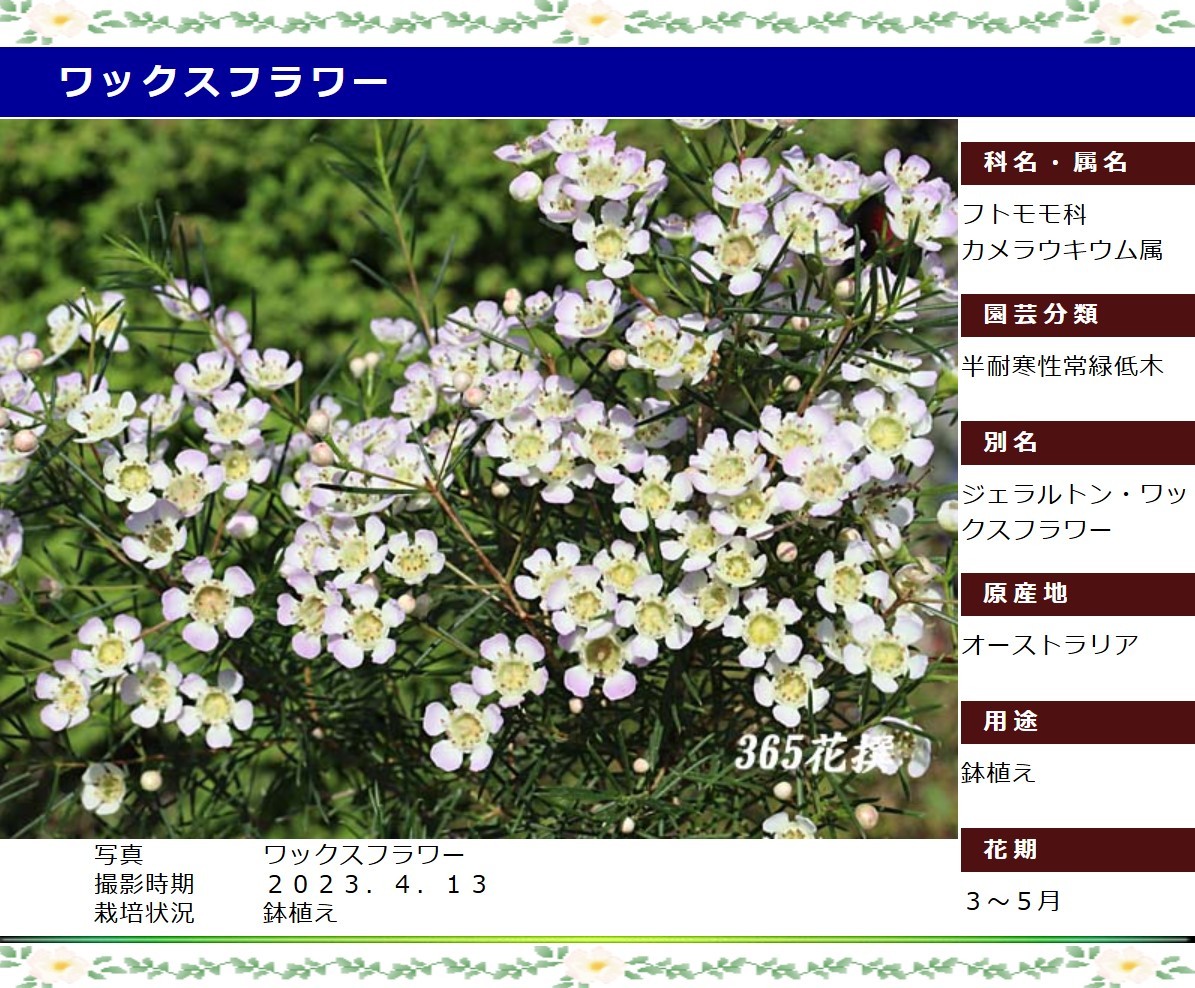Select the 花期 heading bar
Image resolution: width=1195 pixels, height=988 pixels.
(1076, 850)
